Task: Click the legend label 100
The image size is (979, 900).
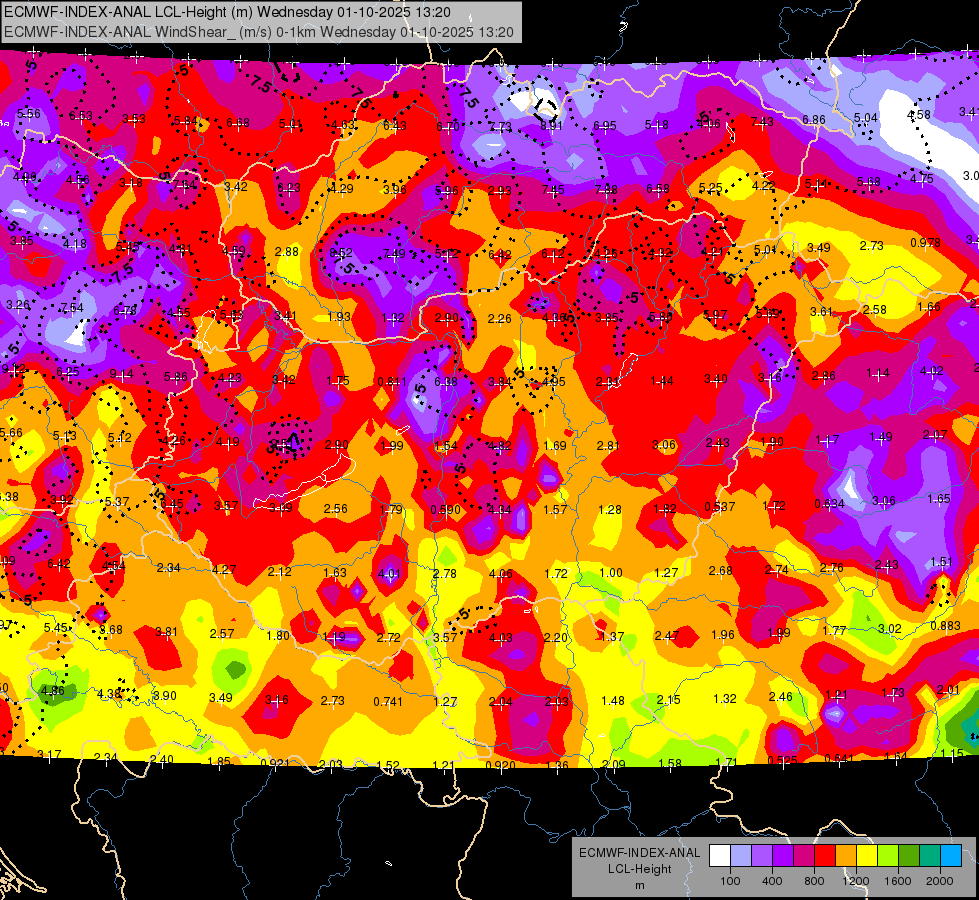Action: pos(730,881)
